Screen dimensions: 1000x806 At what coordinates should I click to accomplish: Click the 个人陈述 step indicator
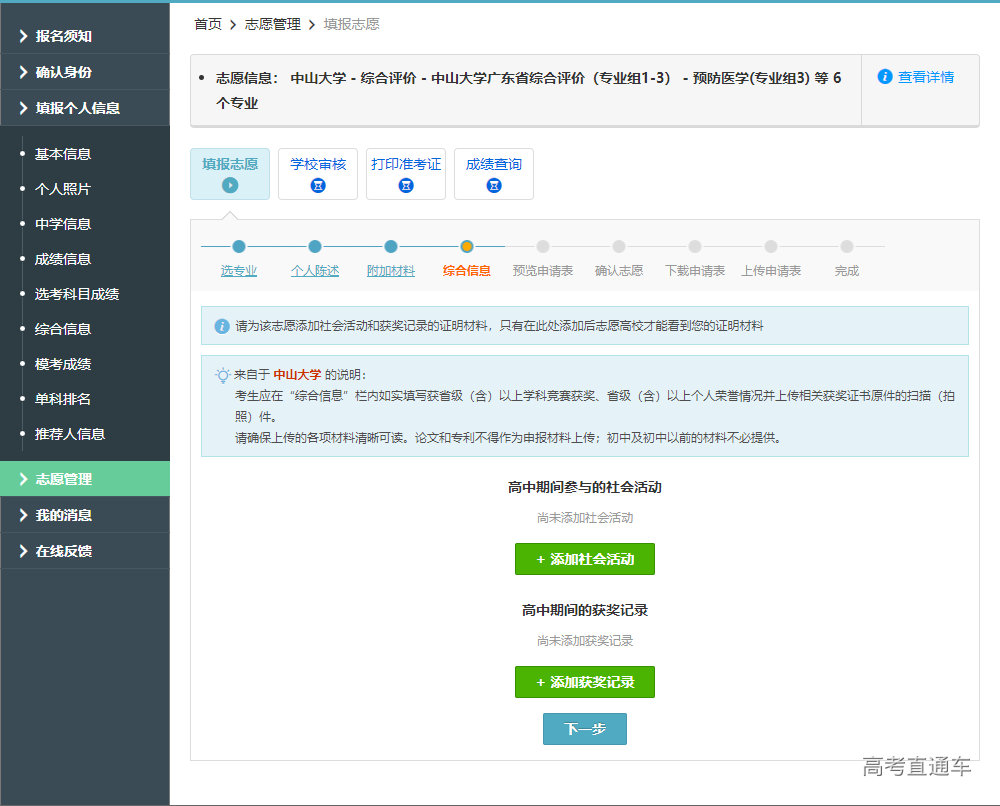(314, 246)
